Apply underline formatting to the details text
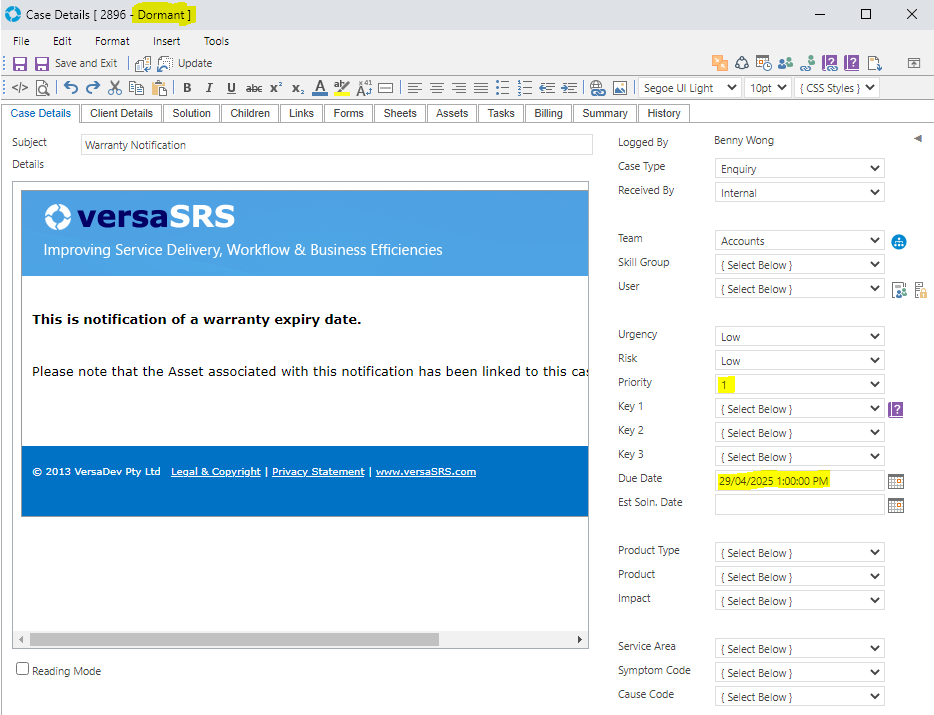The width and height of the screenshot is (934, 715). click(x=231, y=88)
